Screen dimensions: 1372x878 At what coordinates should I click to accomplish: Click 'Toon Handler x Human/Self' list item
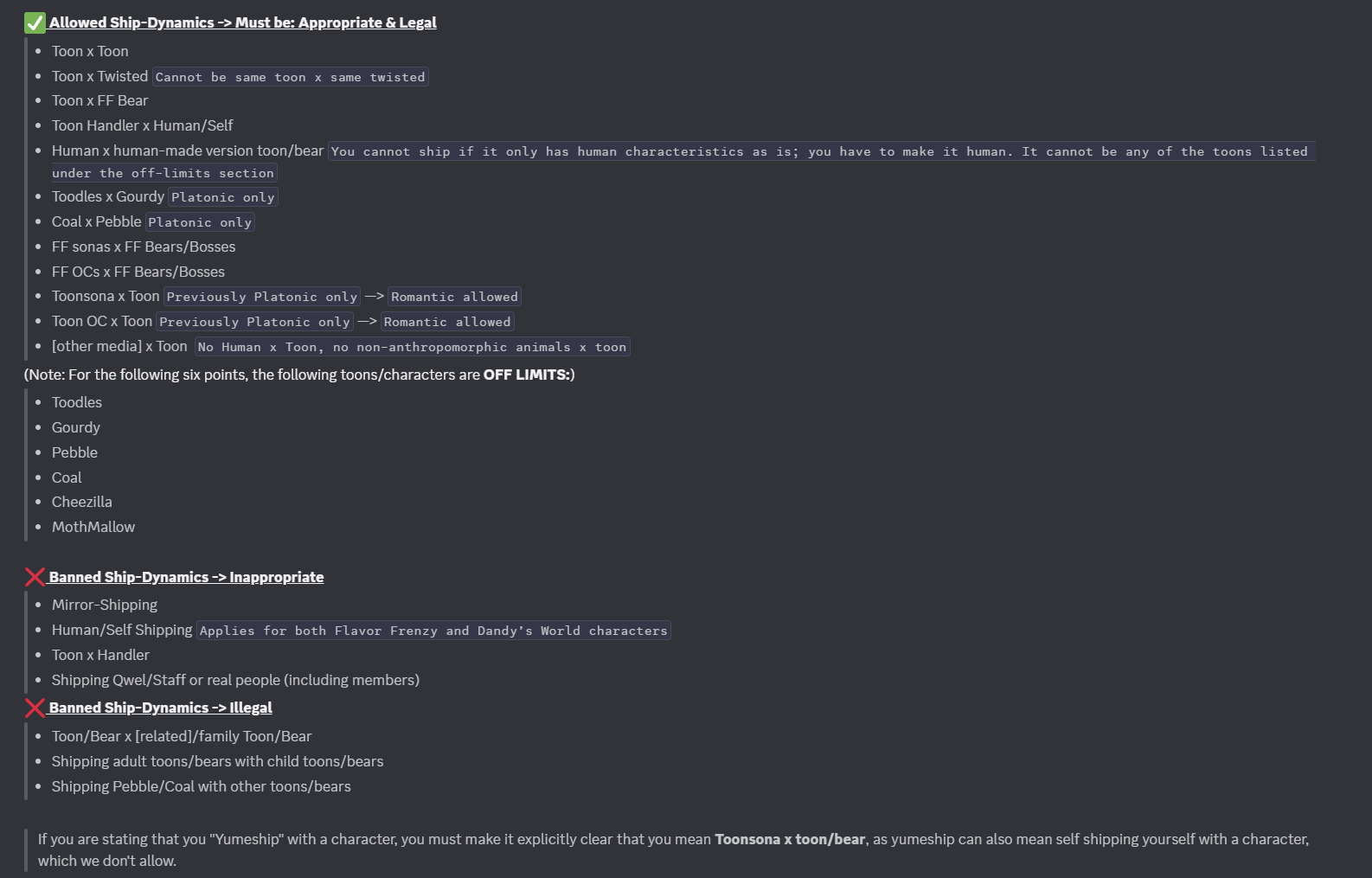(x=143, y=125)
